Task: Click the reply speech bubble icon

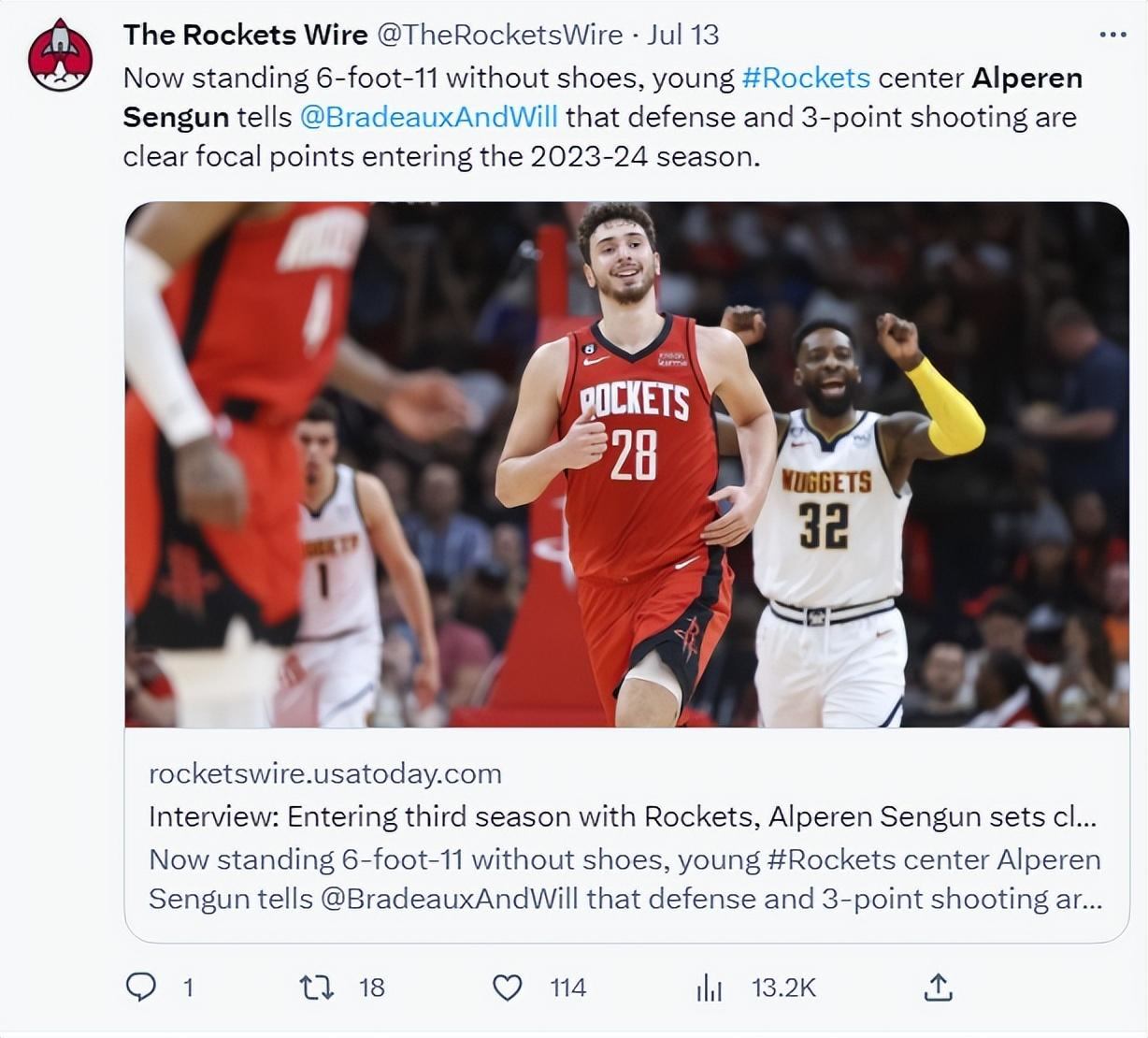Action: click(141, 987)
